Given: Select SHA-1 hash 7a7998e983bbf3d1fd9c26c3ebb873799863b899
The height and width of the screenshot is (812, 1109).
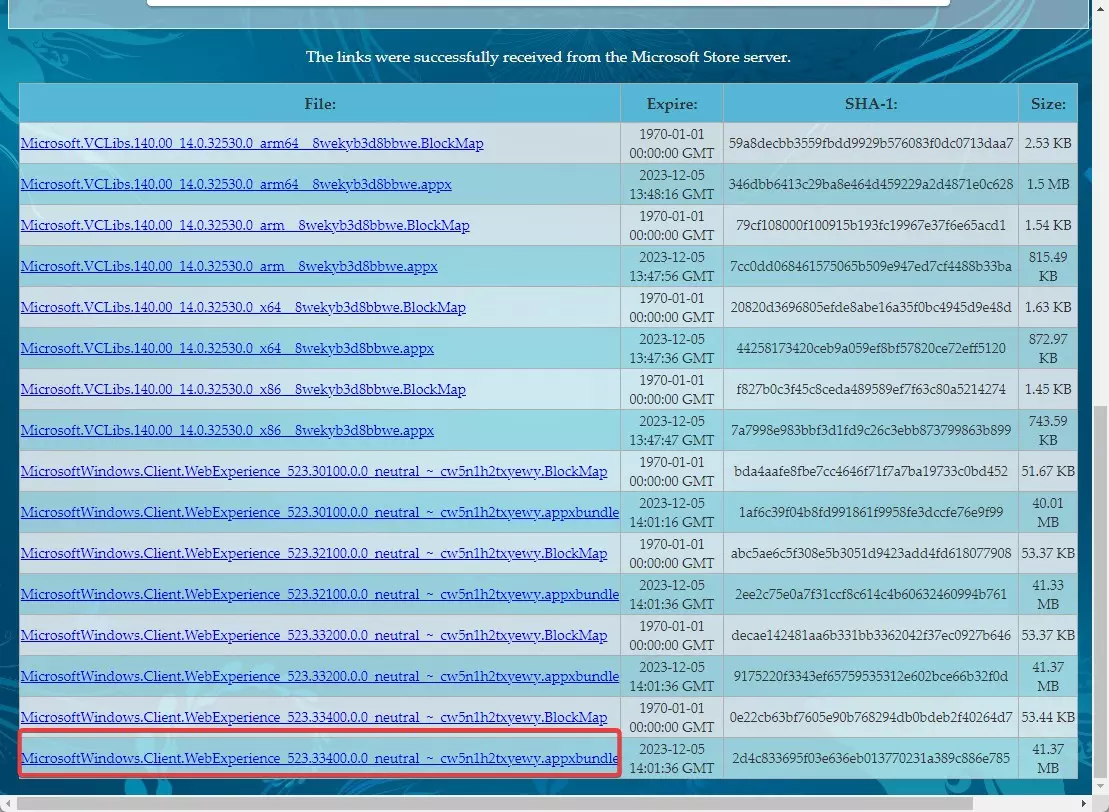Looking at the screenshot, I should [x=871, y=430].
